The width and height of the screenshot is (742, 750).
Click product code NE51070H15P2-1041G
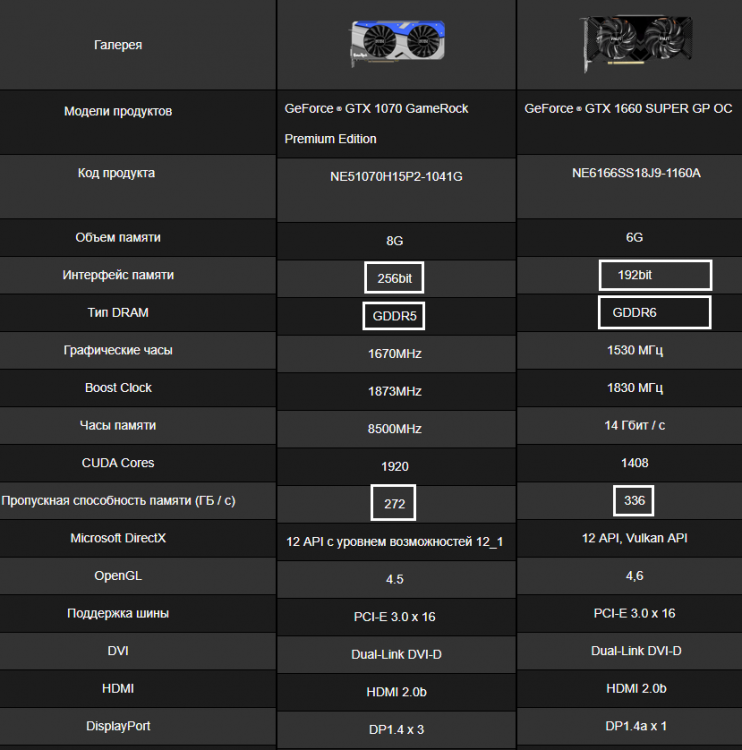(396, 176)
